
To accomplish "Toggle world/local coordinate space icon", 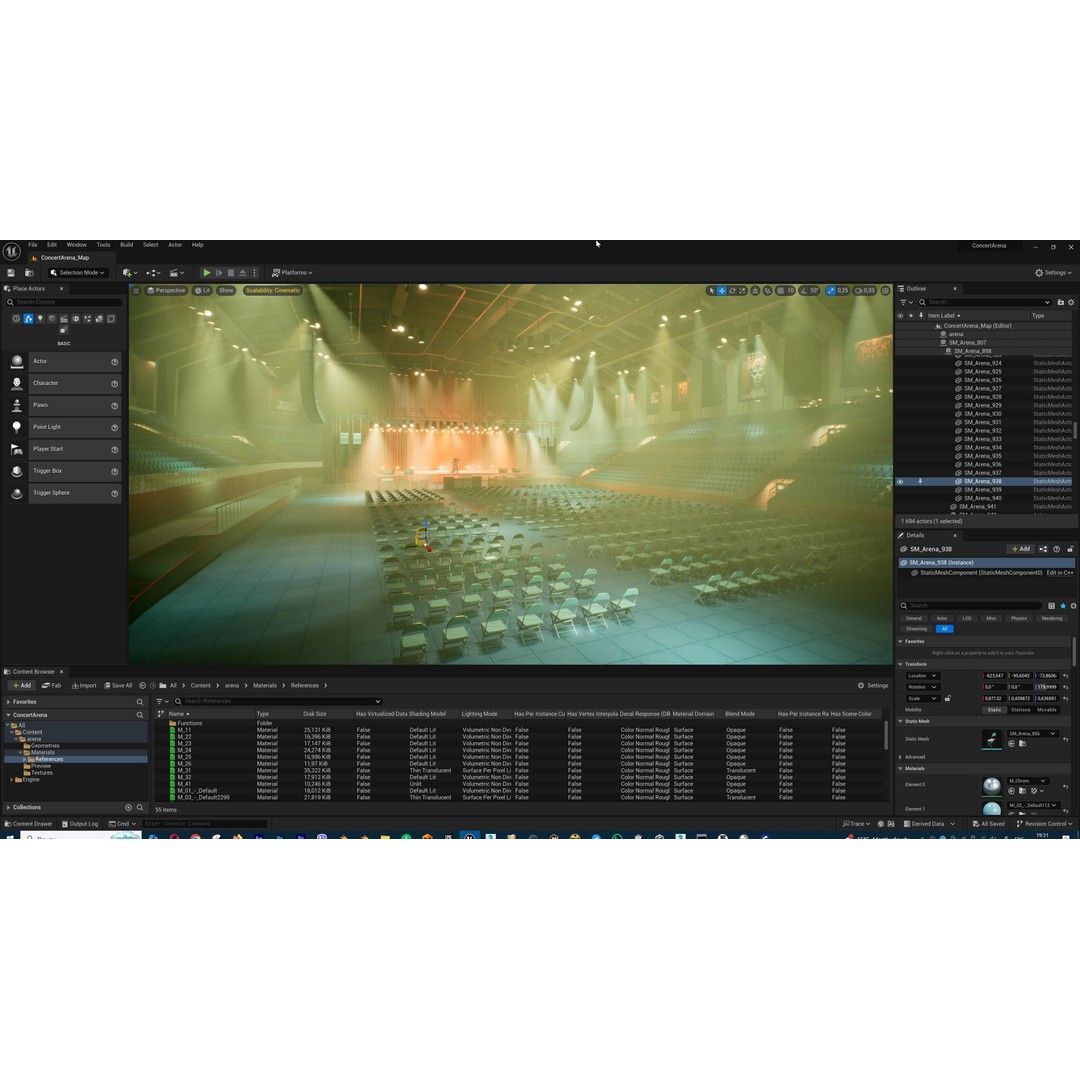I will coord(756,291).
